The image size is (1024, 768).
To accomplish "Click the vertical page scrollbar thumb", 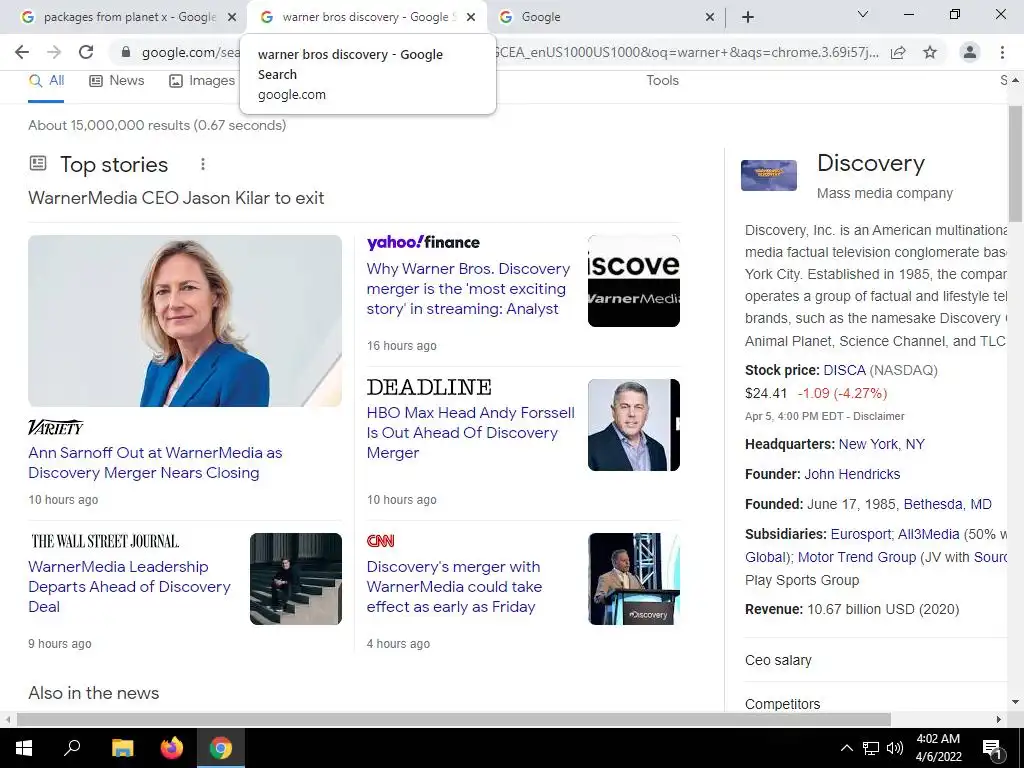I will (1016, 163).
